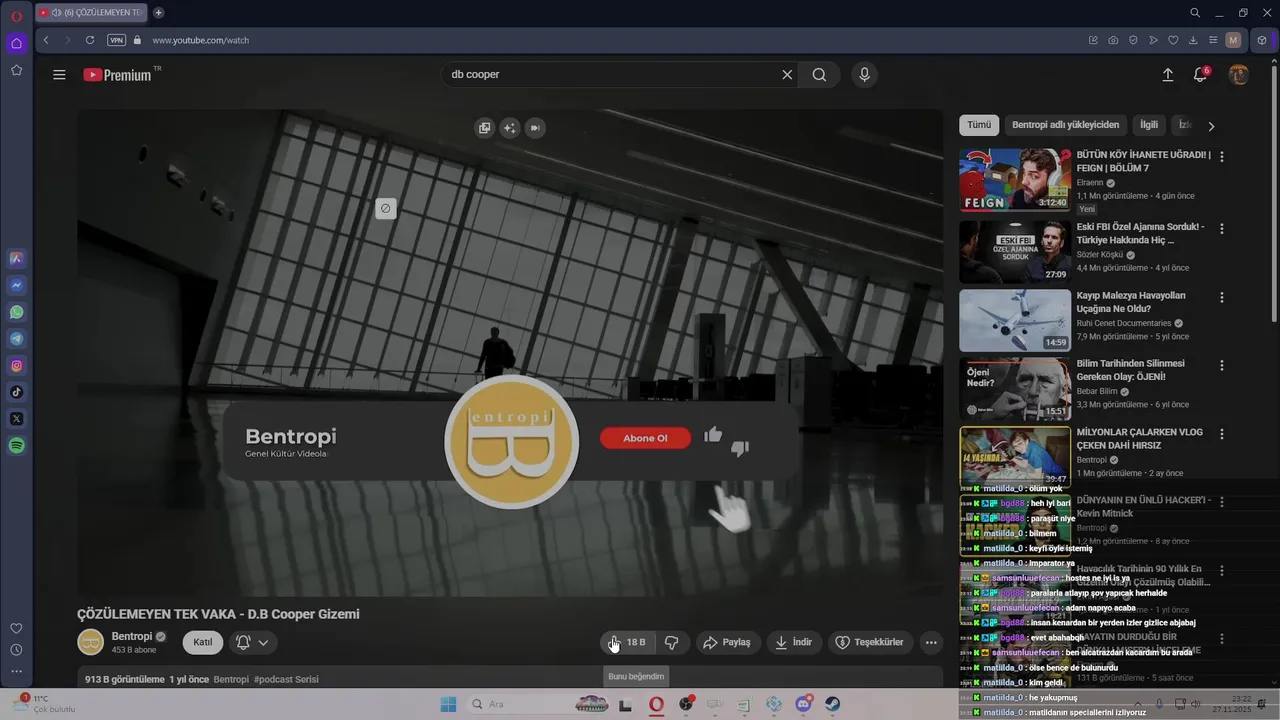Open options for Kayıp Malezya Havayolları video
This screenshot has height=720, width=1280.
(1221, 298)
